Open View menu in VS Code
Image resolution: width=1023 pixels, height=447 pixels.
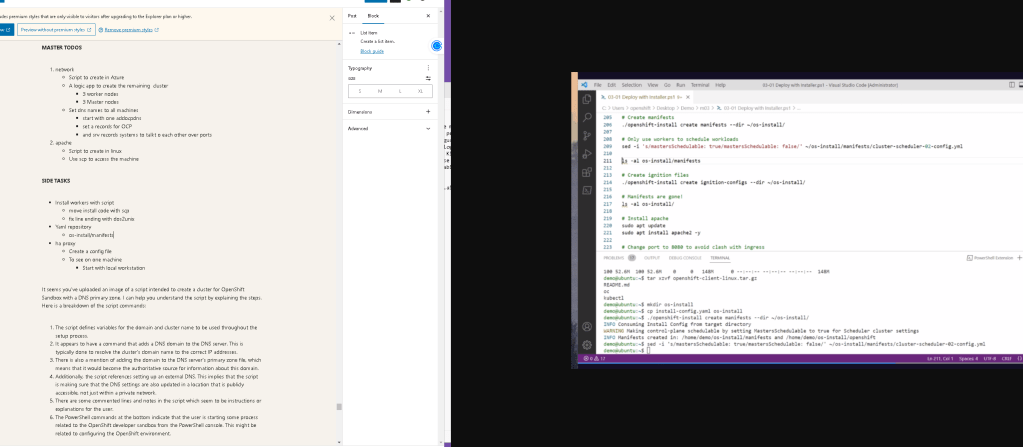[652, 85]
